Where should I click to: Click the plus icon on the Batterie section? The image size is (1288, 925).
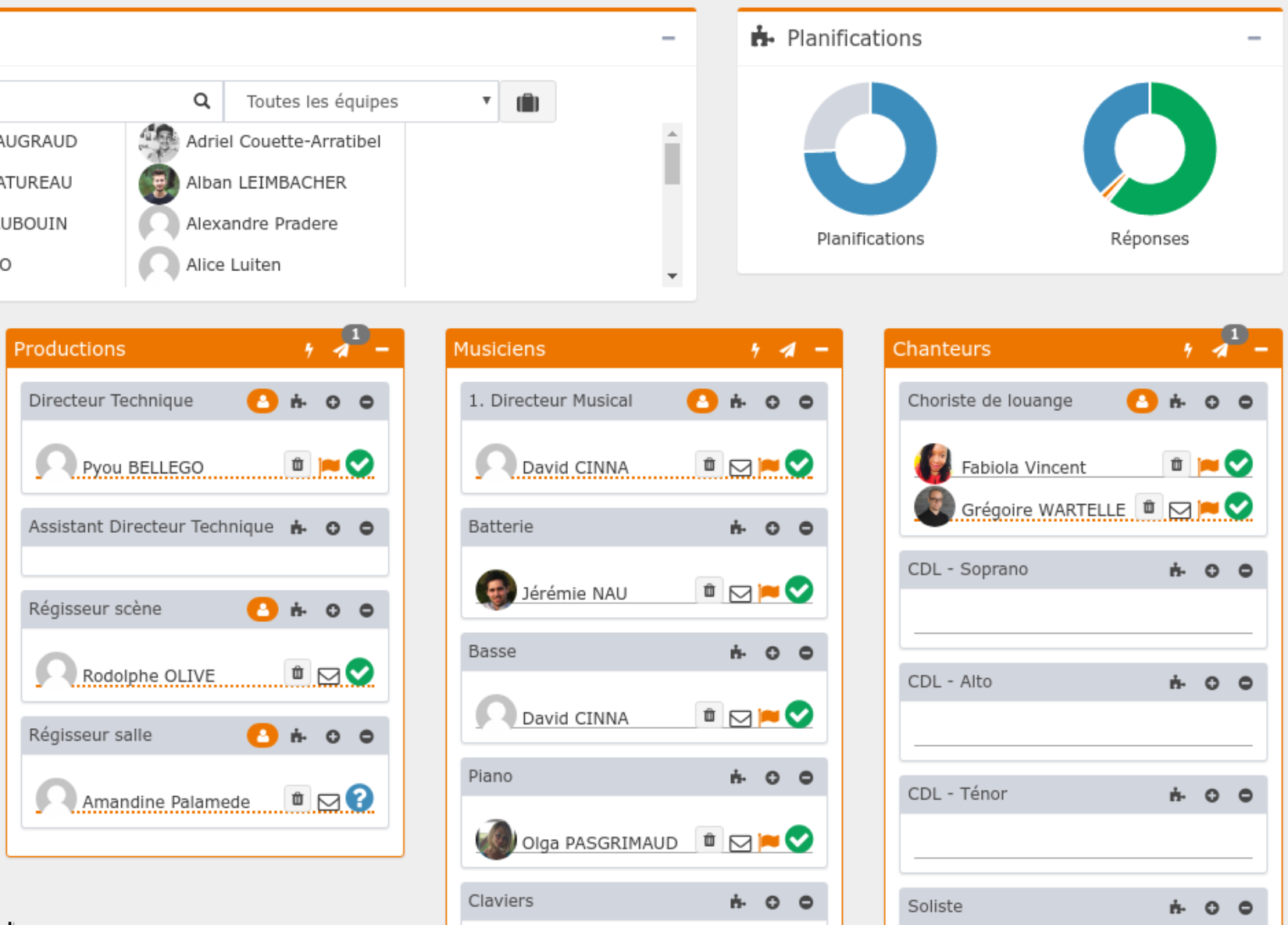click(x=772, y=527)
